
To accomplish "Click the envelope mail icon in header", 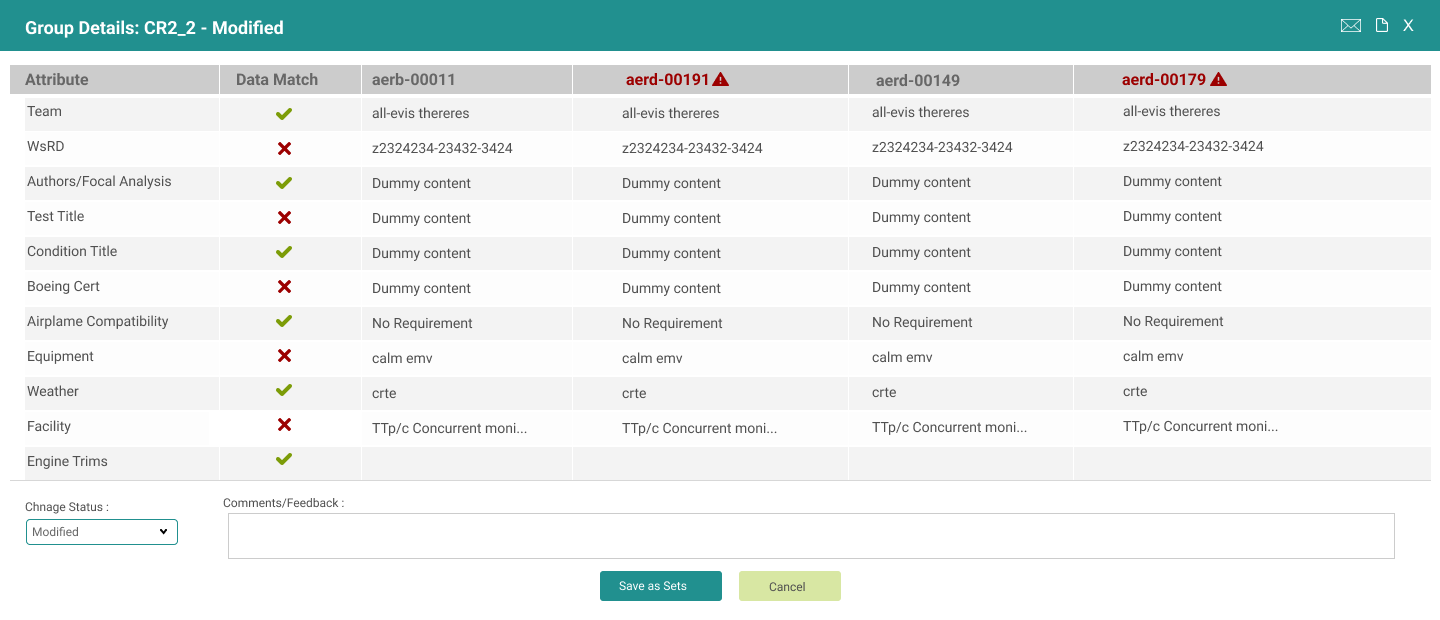I will pyautogui.click(x=1350, y=26).
